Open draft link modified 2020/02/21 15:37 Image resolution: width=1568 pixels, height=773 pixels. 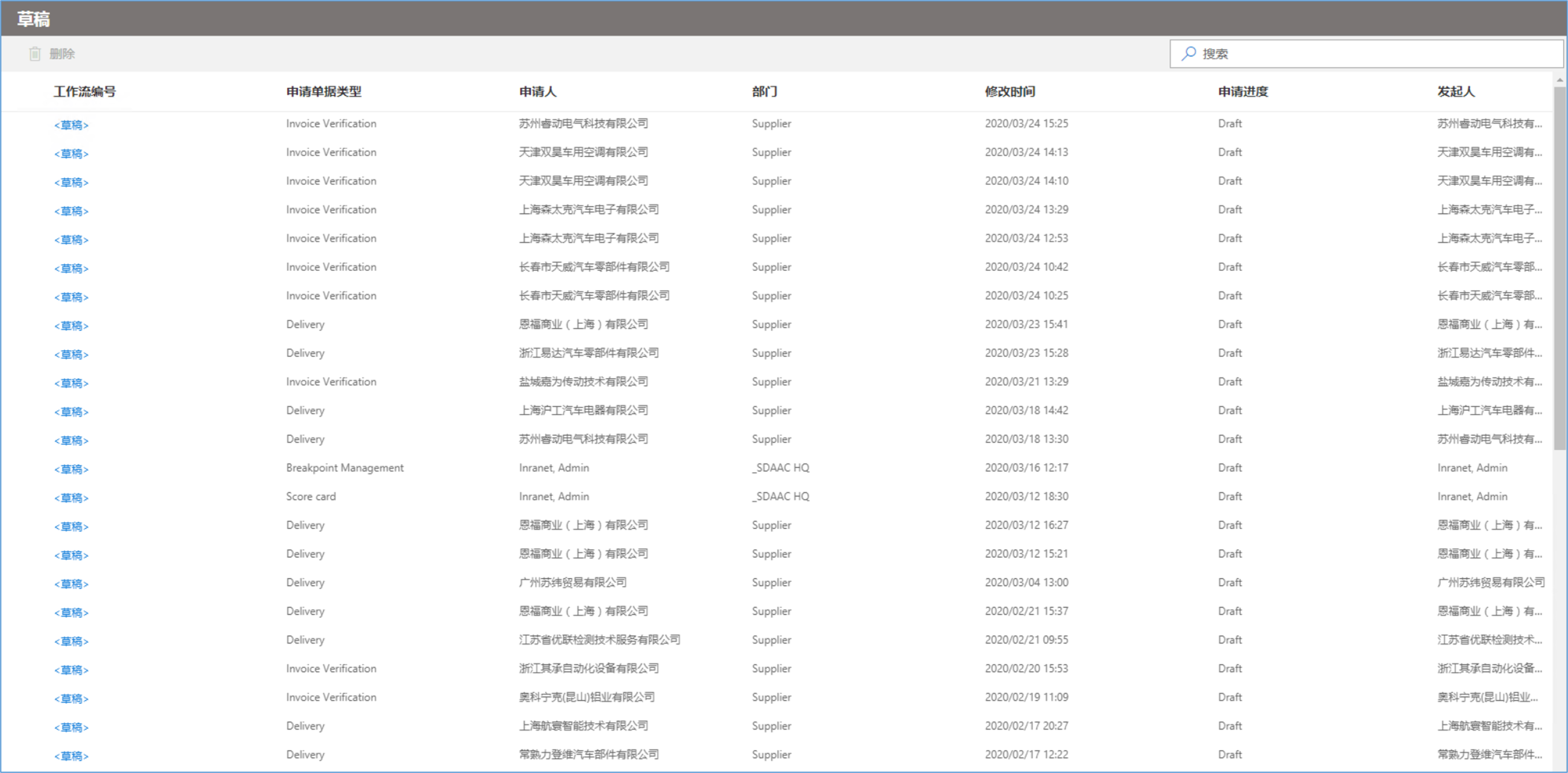(x=71, y=613)
